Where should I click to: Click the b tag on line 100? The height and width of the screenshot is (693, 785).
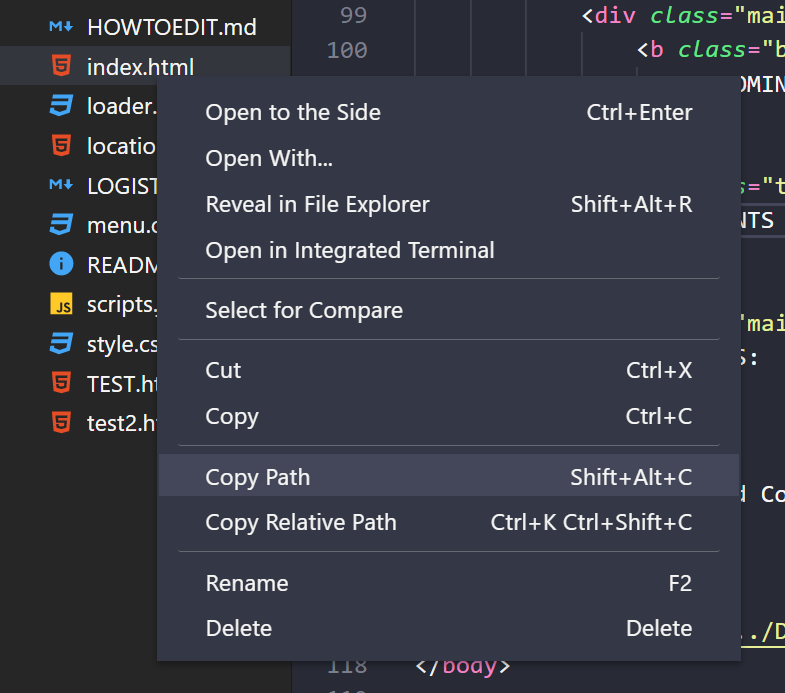[657, 50]
